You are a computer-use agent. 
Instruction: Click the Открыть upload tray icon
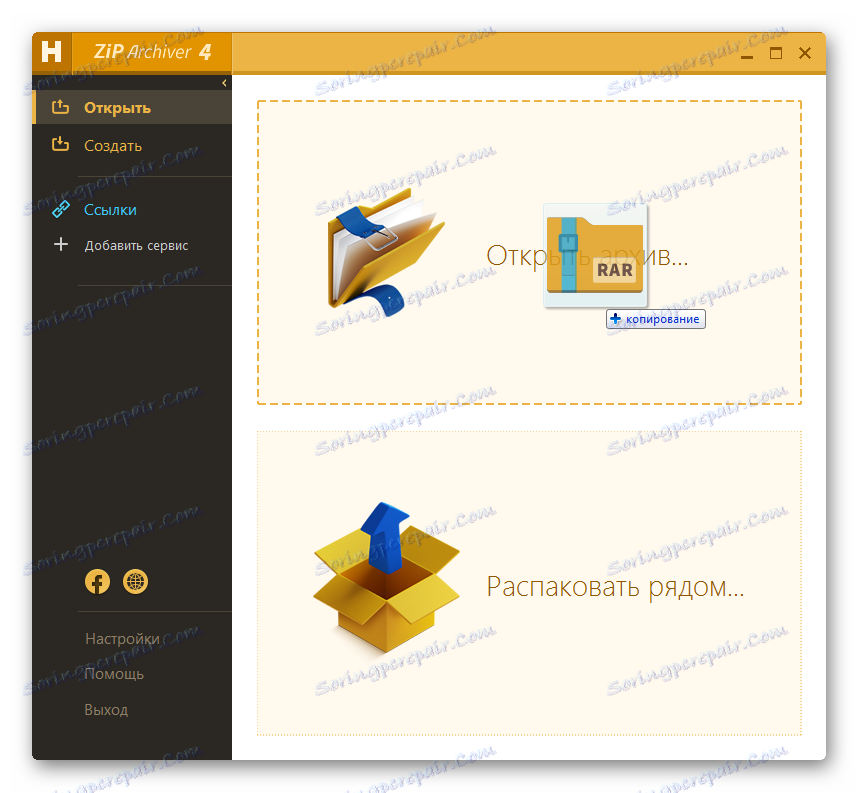click(60, 107)
